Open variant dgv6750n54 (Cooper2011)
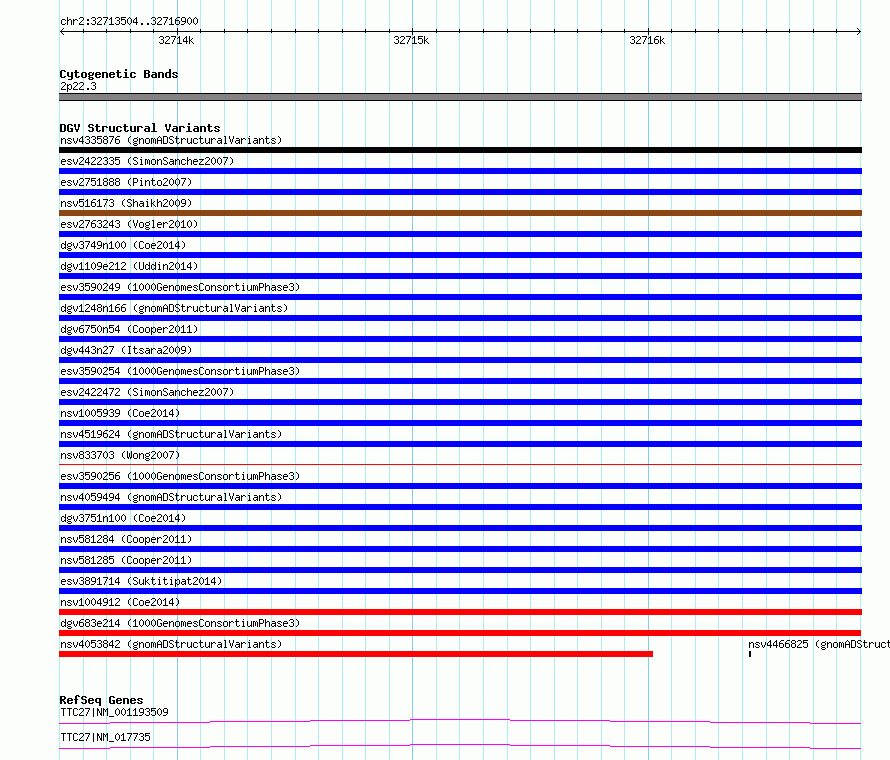The width and height of the screenshot is (890, 760). [129, 329]
